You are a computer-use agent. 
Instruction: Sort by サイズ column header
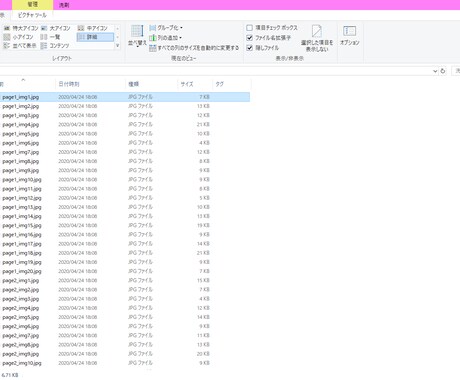(195, 84)
